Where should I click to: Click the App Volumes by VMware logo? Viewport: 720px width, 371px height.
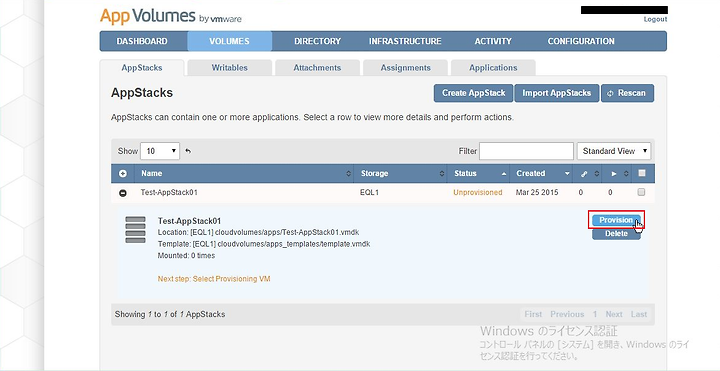click(x=171, y=17)
